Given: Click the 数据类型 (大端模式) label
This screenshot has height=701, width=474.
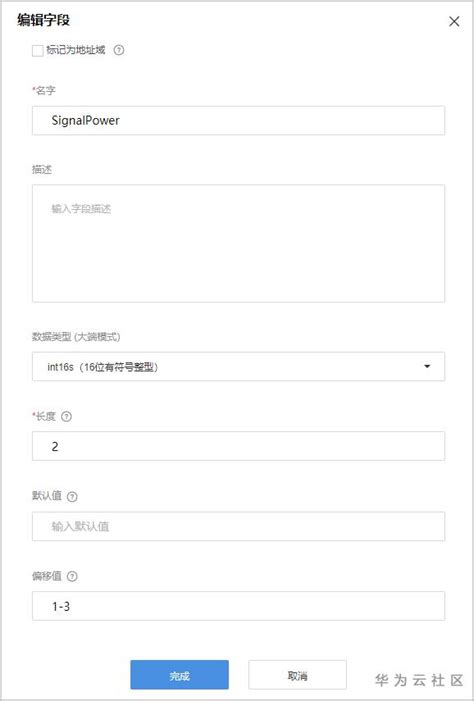Looking at the screenshot, I should click(x=76, y=337).
